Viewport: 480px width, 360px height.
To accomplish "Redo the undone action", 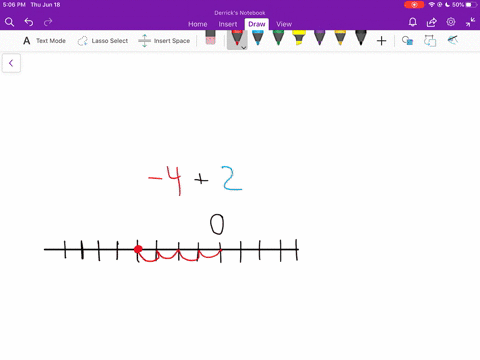I will pyautogui.click(x=48, y=22).
